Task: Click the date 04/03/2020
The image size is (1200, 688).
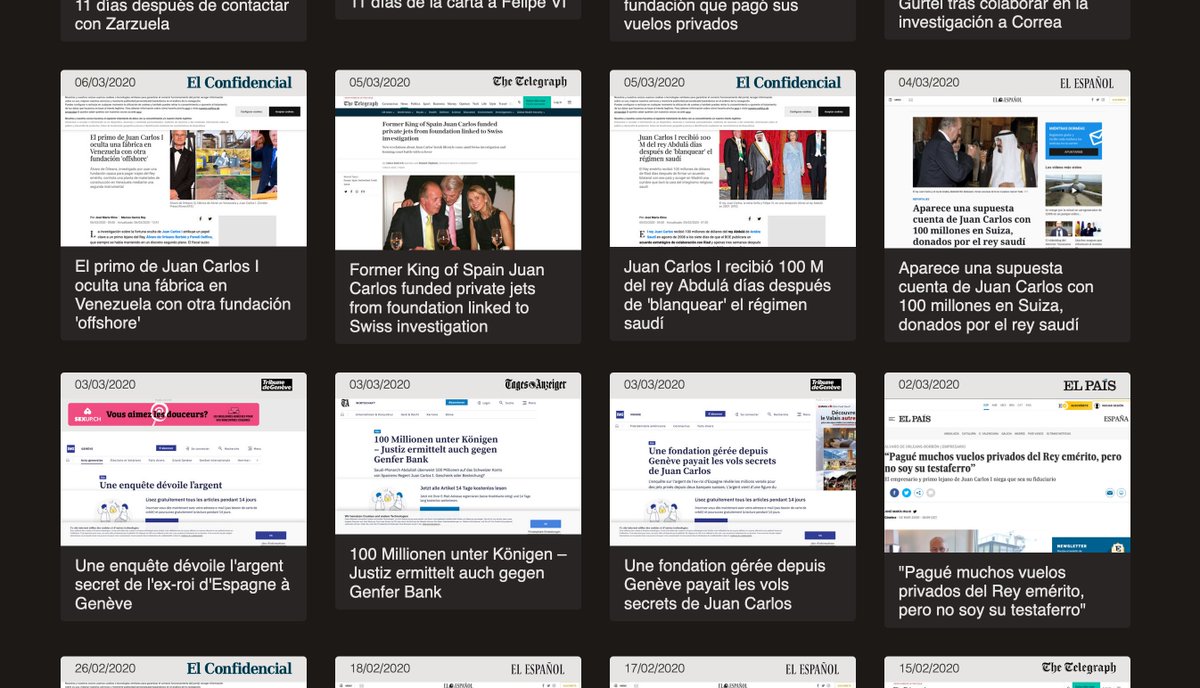Action: click(929, 82)
